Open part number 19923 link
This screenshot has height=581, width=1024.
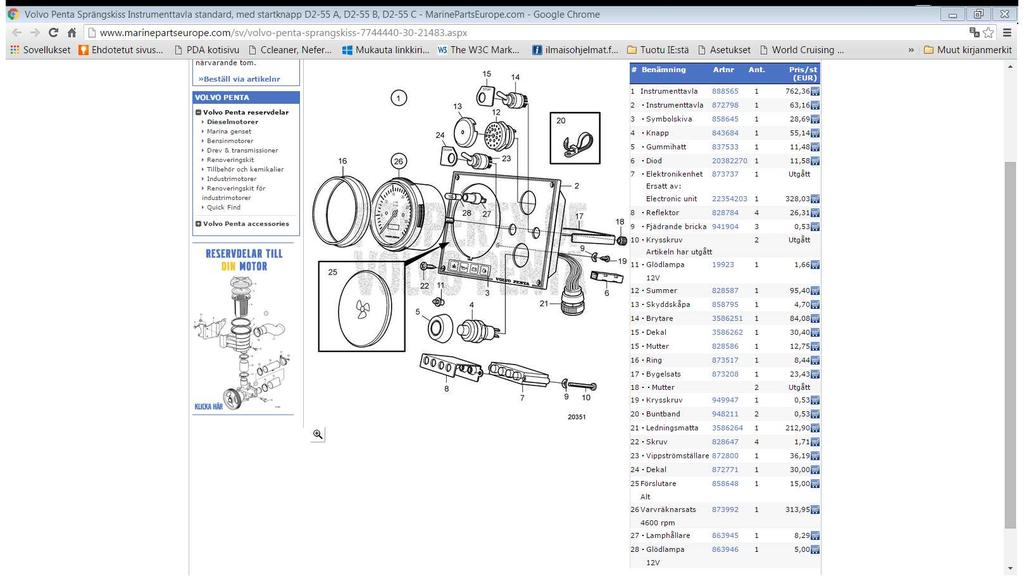pos(723,265)
